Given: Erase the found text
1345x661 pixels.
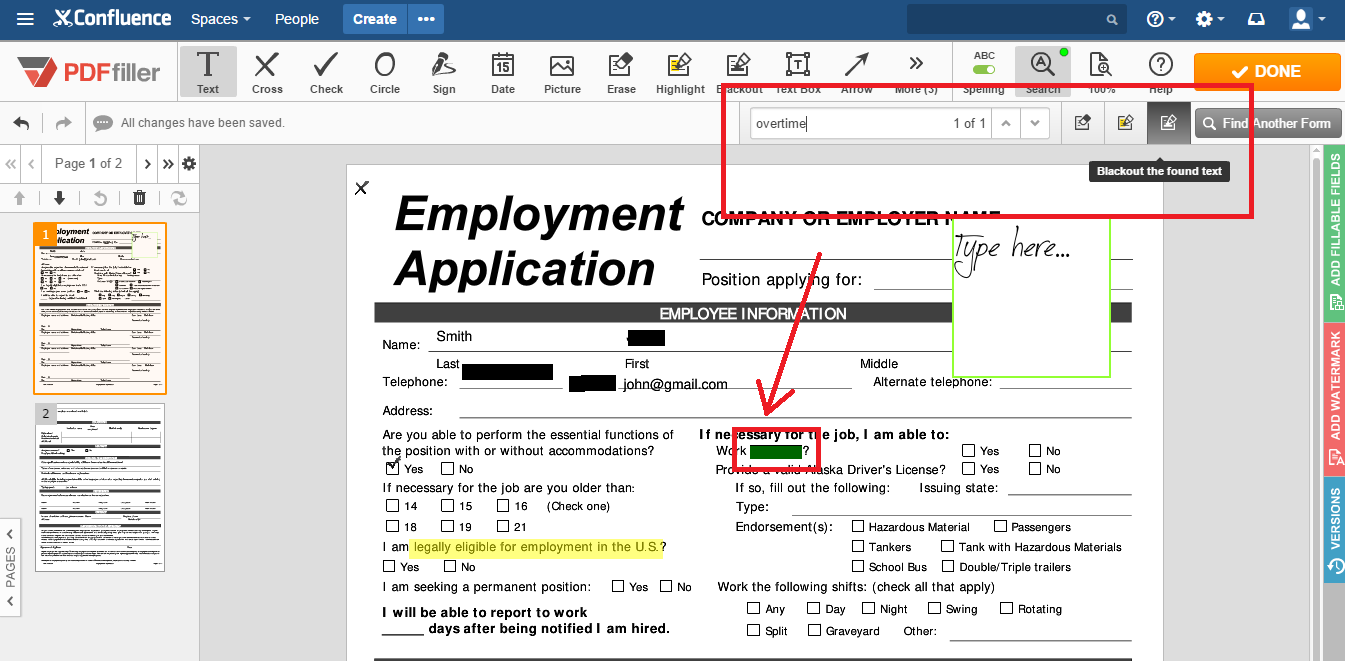Looking at the screenshot, I should pos(1082,123).
